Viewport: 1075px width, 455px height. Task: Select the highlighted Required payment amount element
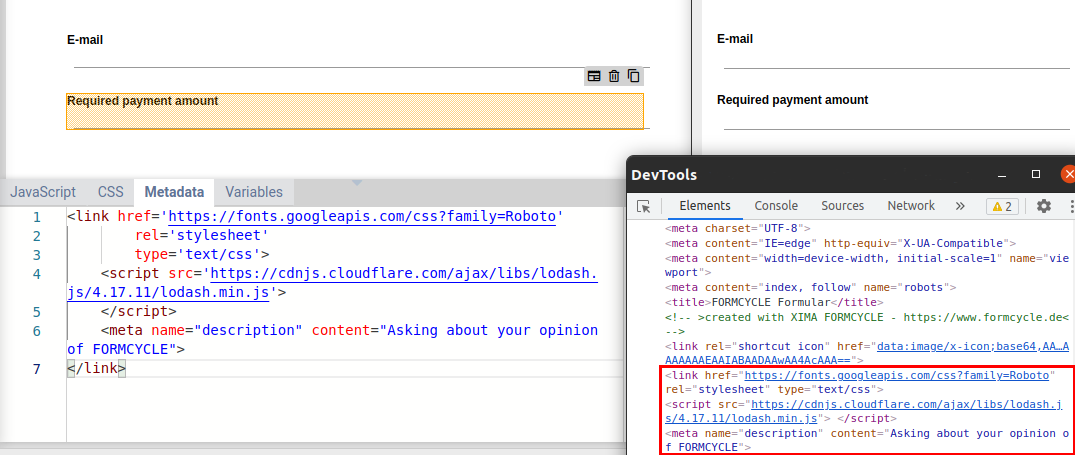point(355,111)
